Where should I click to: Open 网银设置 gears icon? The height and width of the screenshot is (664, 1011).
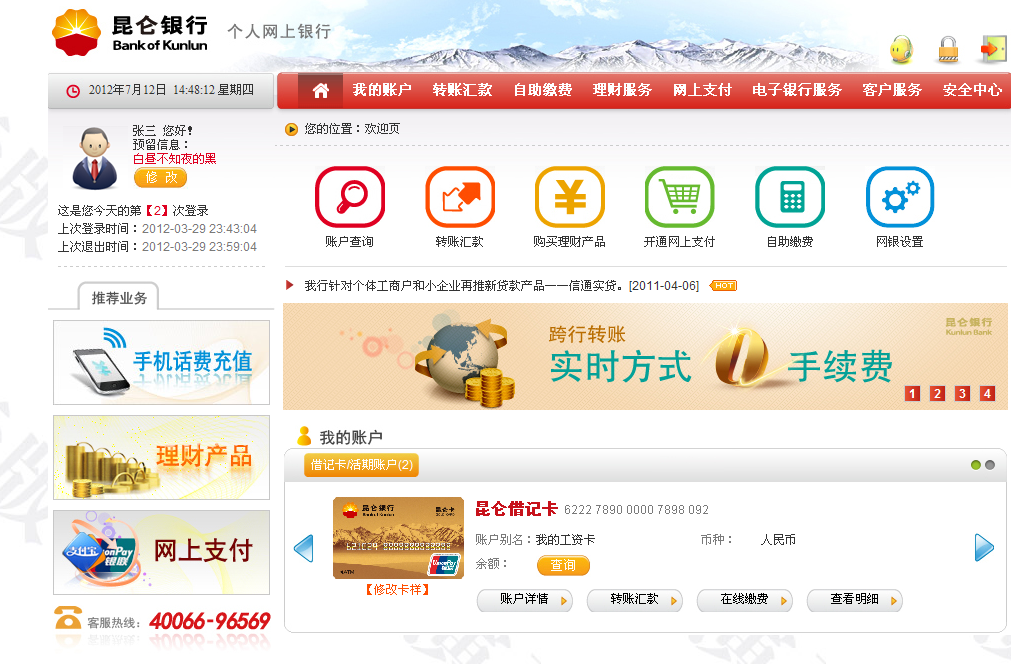900,197
